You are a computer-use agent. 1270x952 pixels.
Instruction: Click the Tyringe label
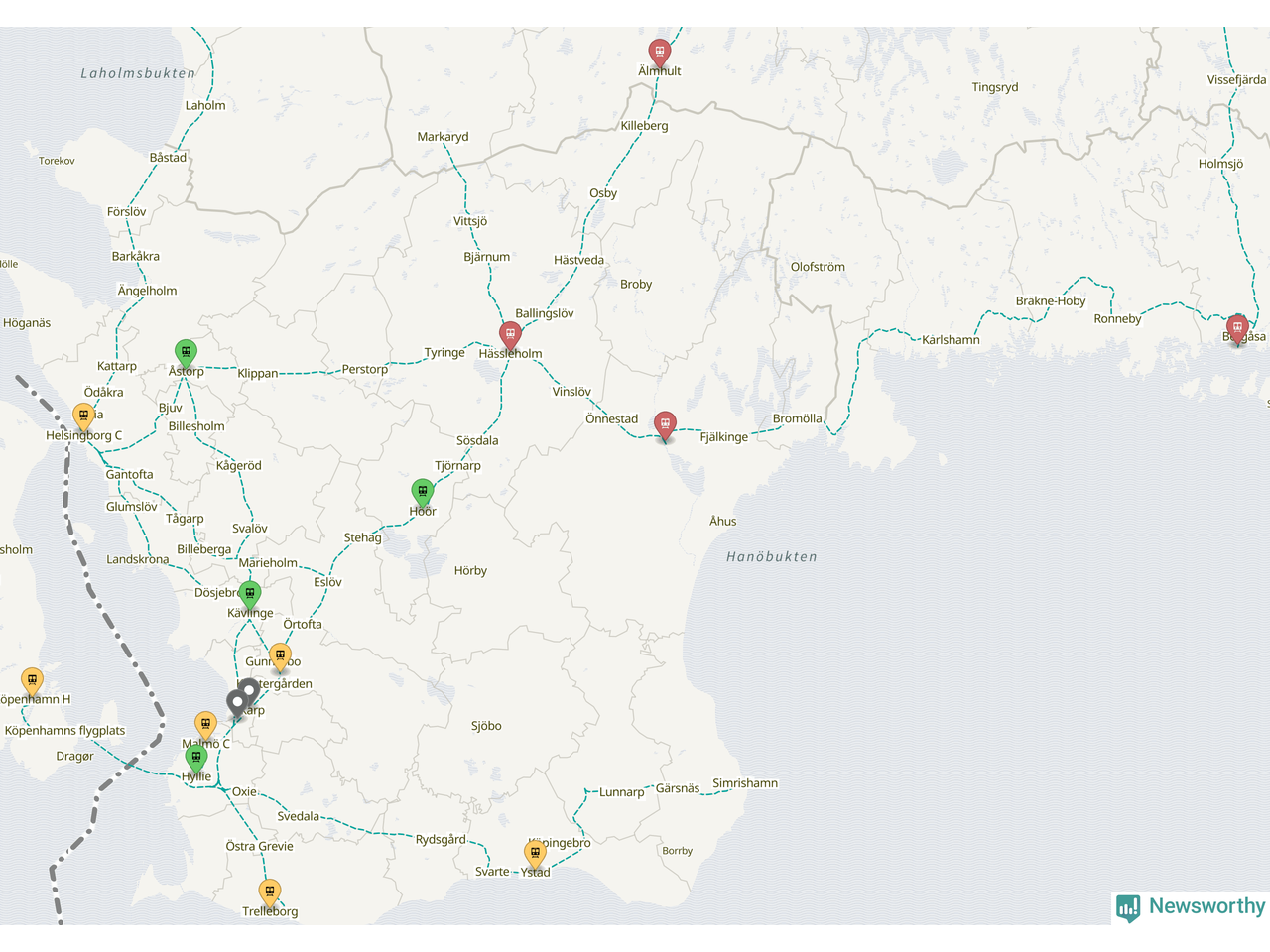coord(444,353)
